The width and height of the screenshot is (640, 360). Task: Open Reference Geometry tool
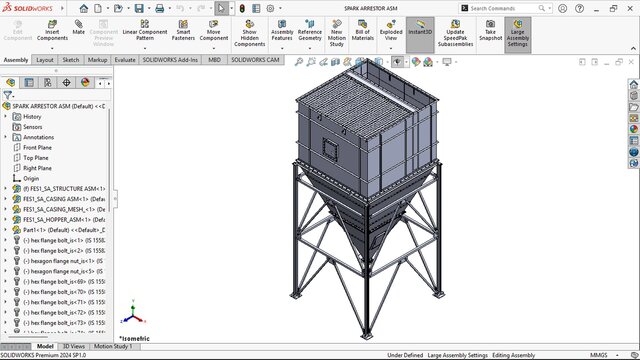[310, 31]
